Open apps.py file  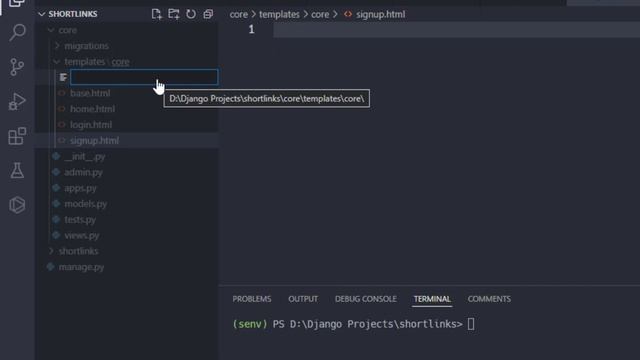tap(80, 188)
